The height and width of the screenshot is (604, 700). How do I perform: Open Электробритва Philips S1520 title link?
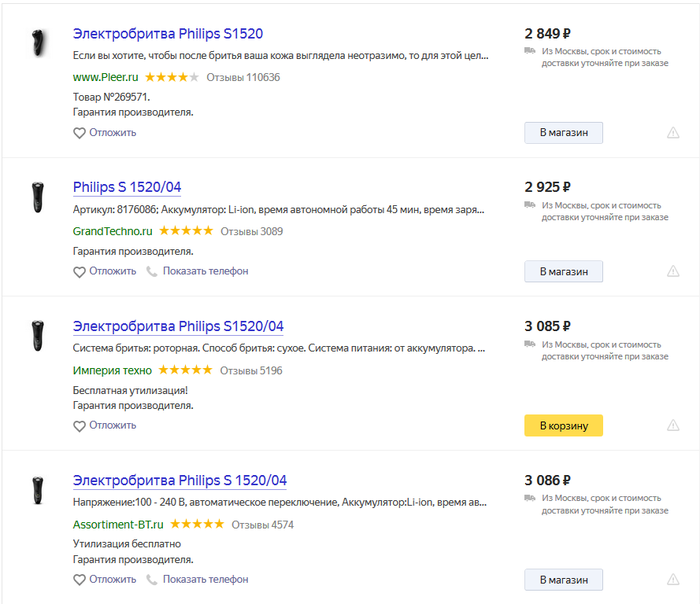[168, 34]
